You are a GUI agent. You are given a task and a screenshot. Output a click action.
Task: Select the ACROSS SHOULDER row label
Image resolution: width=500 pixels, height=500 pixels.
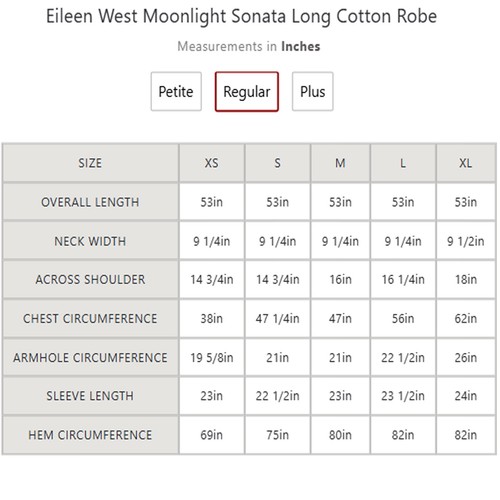coord(90,279)
